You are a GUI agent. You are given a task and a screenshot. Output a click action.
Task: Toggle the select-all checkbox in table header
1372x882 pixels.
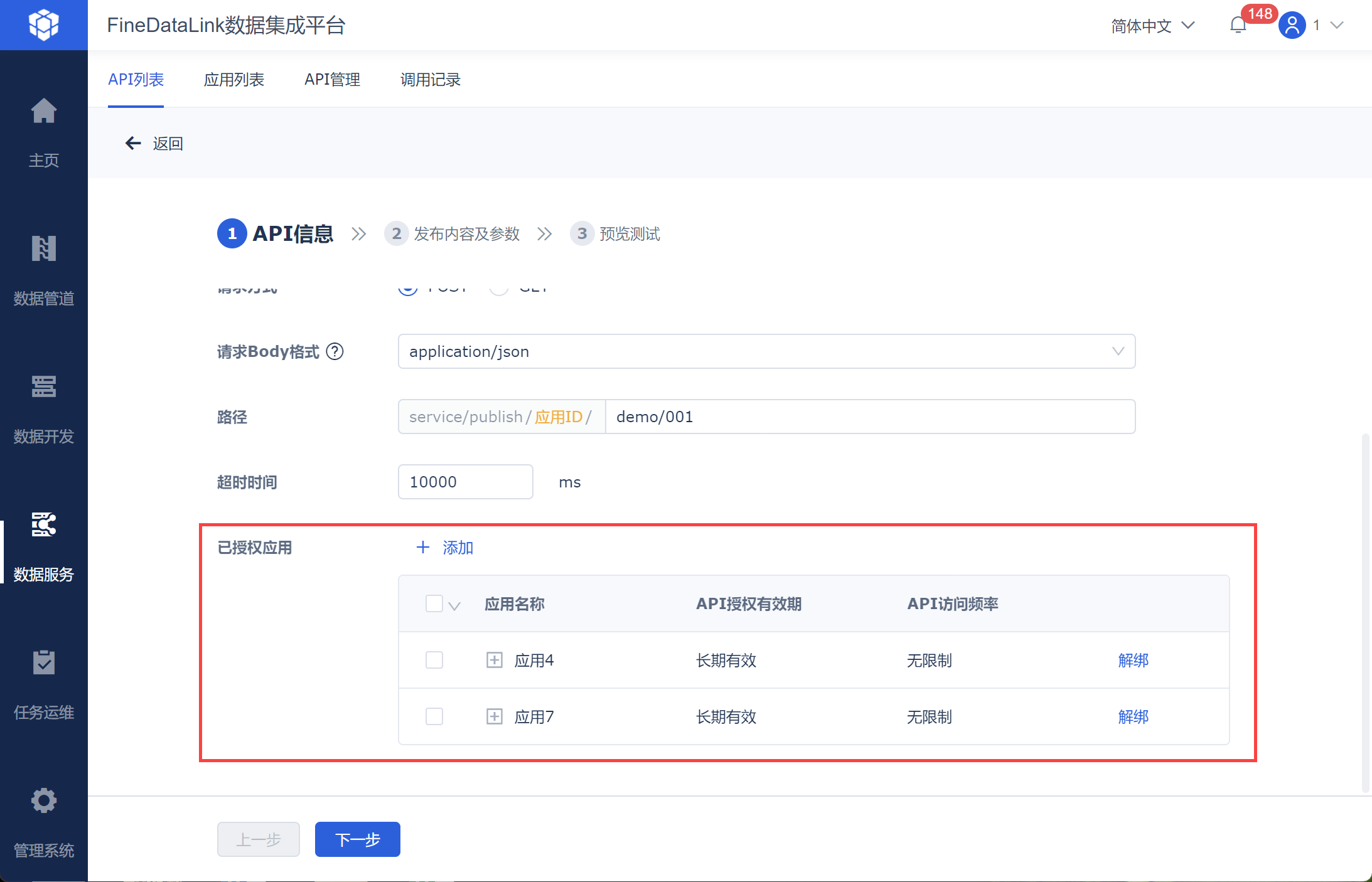[x=434, y=603]
